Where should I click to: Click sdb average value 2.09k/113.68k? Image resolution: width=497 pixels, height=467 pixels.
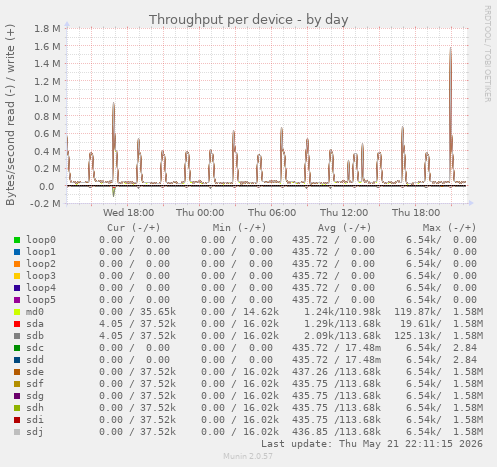pyautogui.click(x=342, y=336)
